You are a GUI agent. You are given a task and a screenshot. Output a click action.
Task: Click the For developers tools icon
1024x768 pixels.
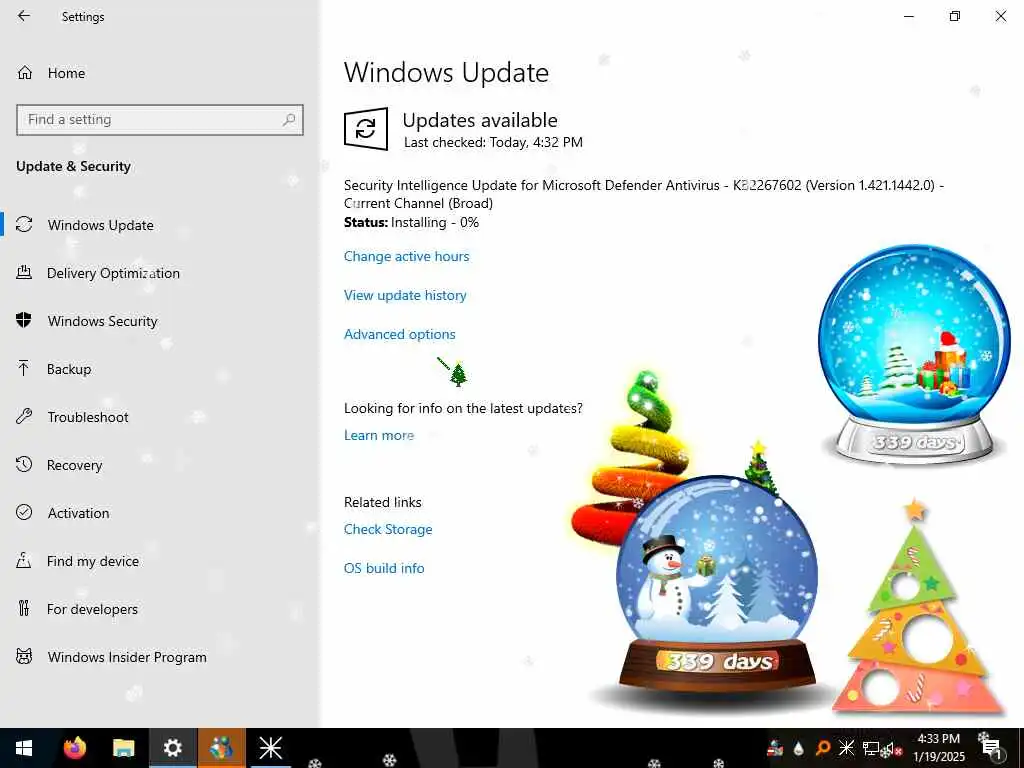pos(24,609)
